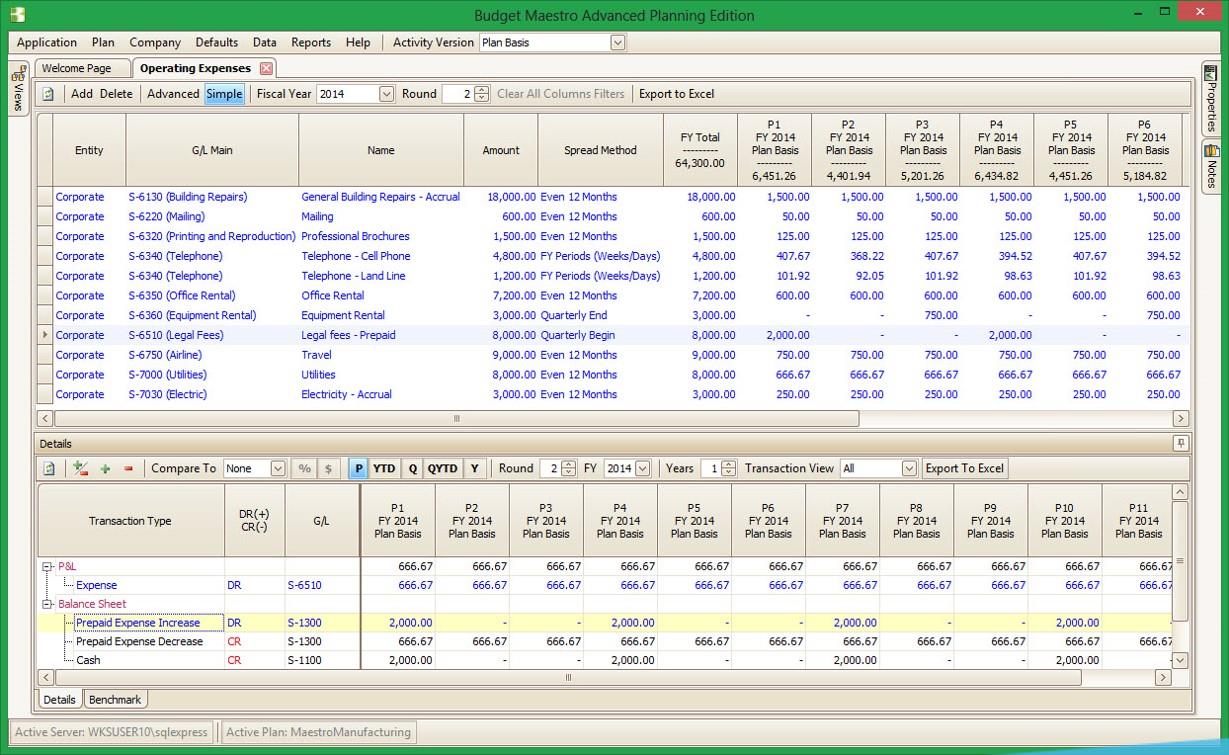This screenshot has height=755, width=1229.
Task: Switch to Advanced view mode
Action: (173, 94)
